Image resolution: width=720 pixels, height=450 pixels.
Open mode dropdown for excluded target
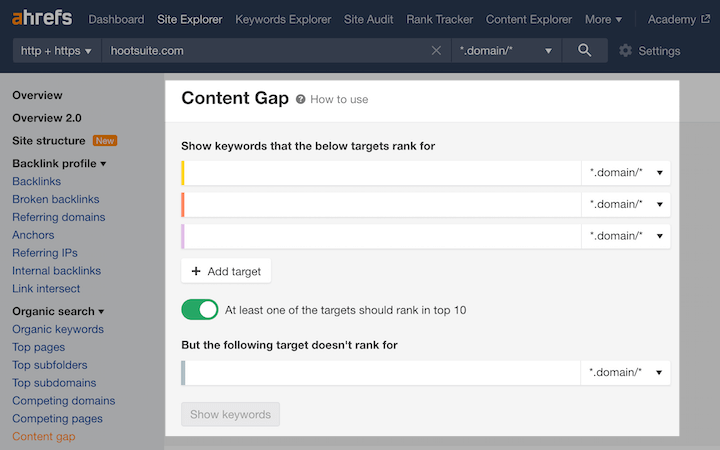pos(626,373)
